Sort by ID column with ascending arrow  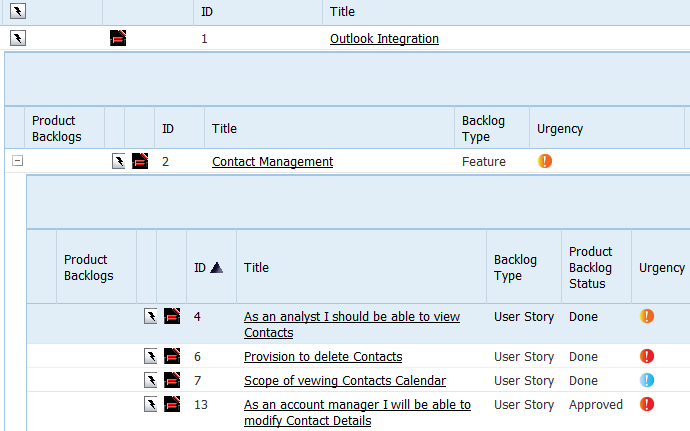209,268
